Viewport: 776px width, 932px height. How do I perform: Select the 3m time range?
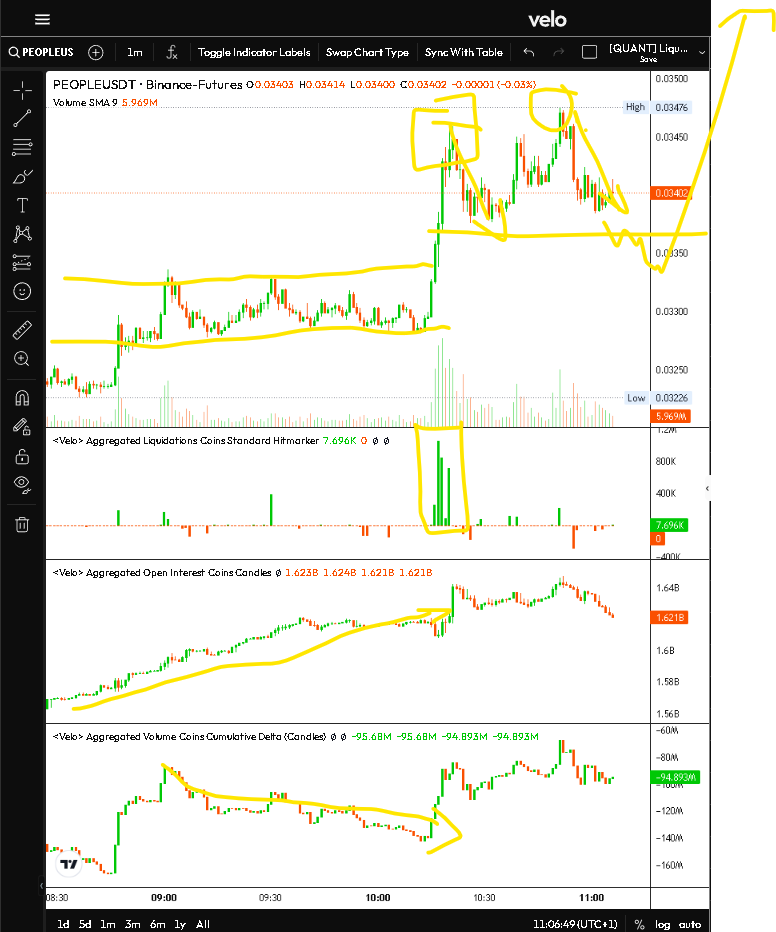click(133, 924)
